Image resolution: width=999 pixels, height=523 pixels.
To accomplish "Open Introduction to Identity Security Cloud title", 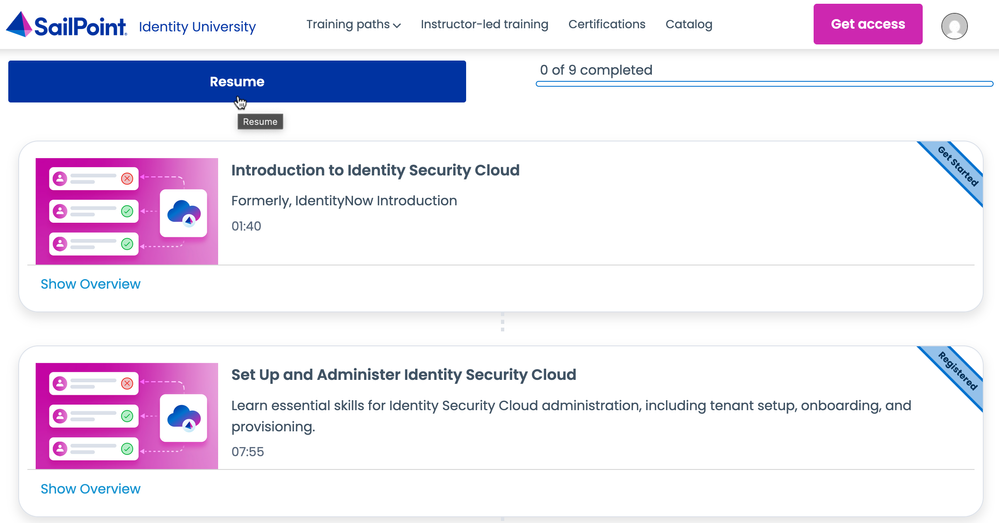I will (x=375, y=170).
